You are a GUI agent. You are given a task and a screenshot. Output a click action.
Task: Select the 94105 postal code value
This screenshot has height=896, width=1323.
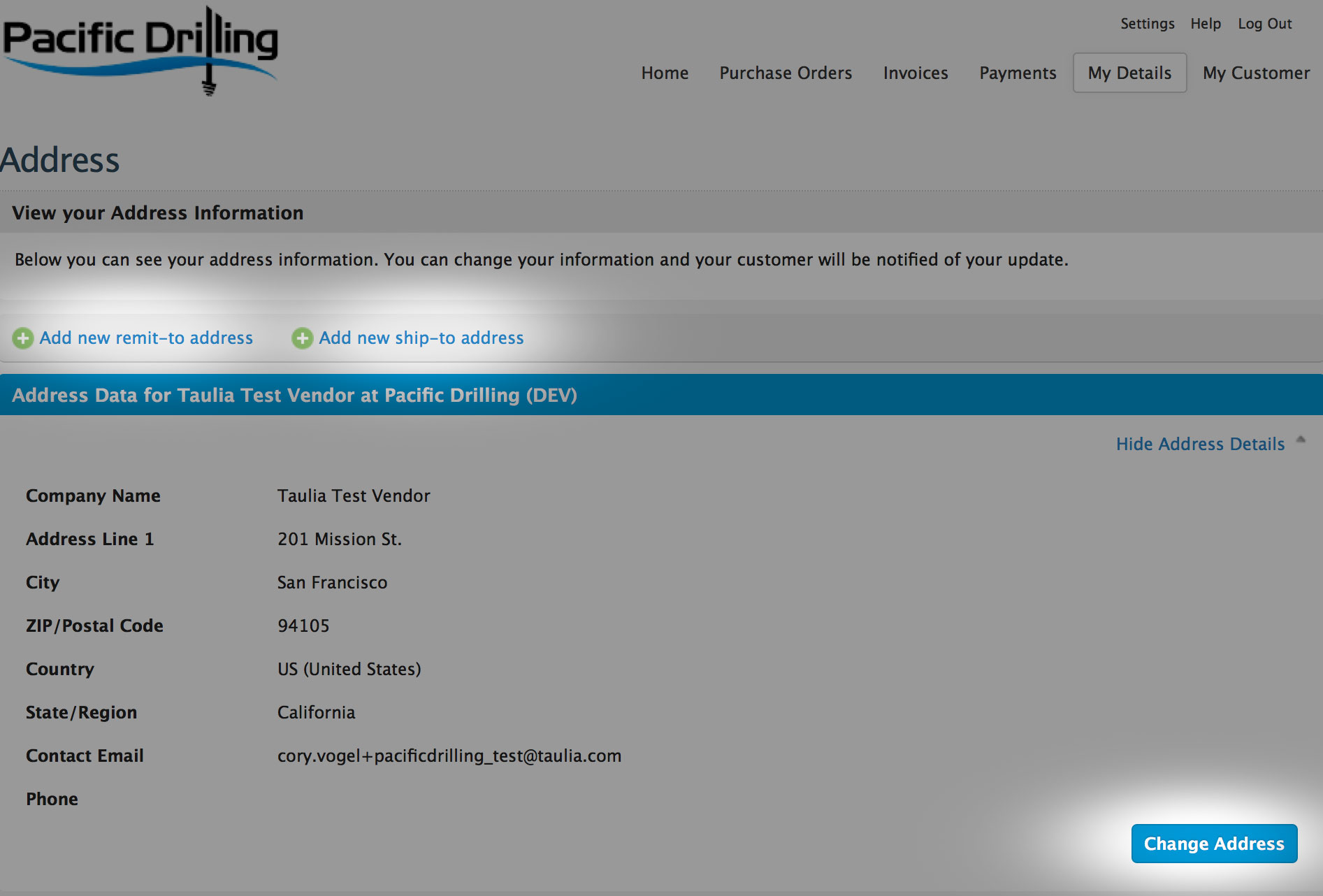pyautogui.click(x=303, y=626)
